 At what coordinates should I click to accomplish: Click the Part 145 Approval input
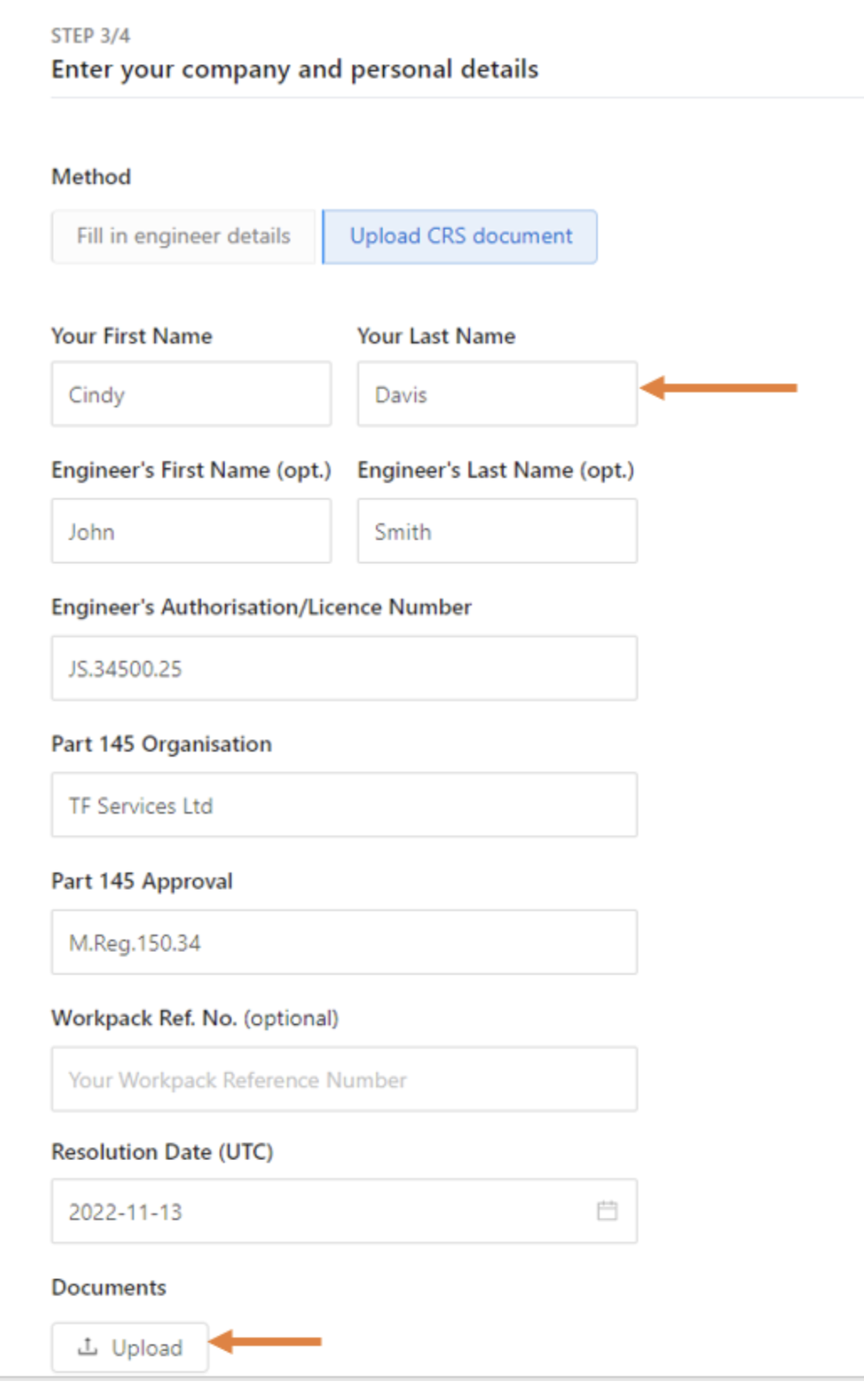(344, 942)
